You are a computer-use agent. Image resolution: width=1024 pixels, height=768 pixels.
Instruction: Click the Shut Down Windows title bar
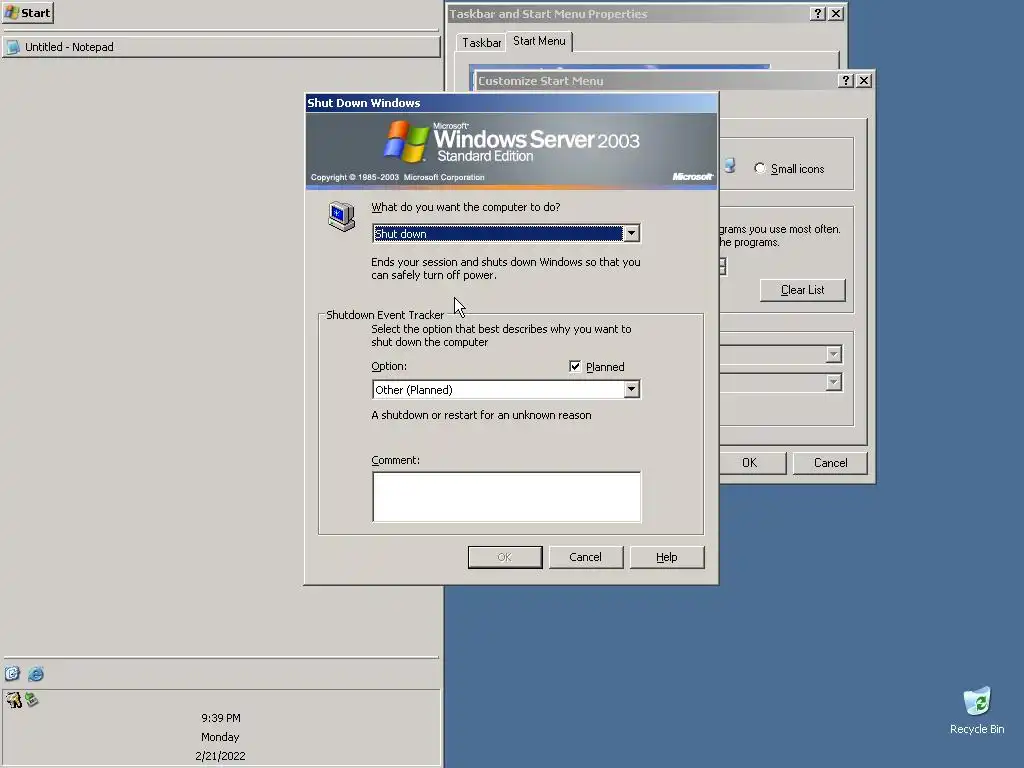(511, 103)
